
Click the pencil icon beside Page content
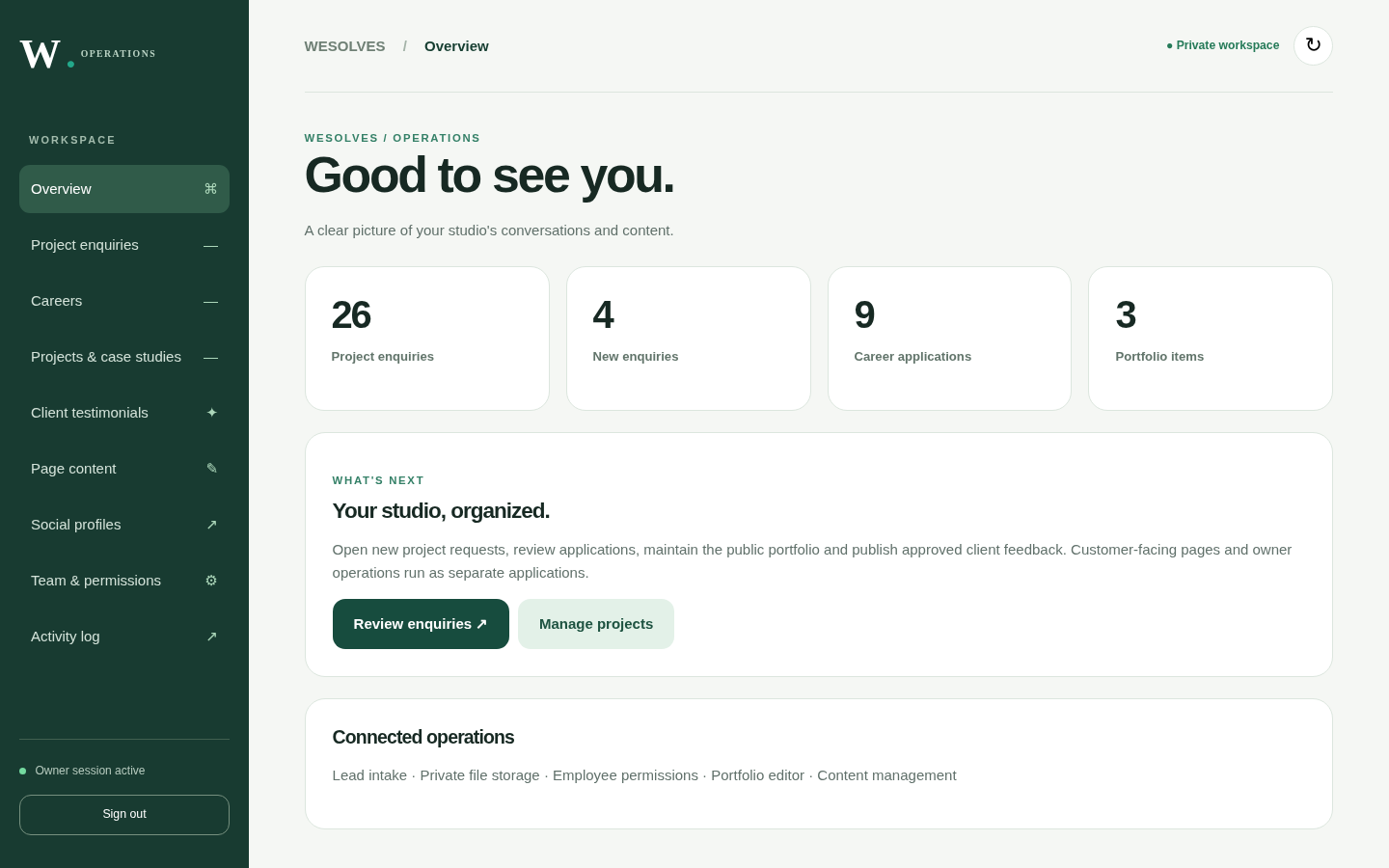(x=211, y=469)
